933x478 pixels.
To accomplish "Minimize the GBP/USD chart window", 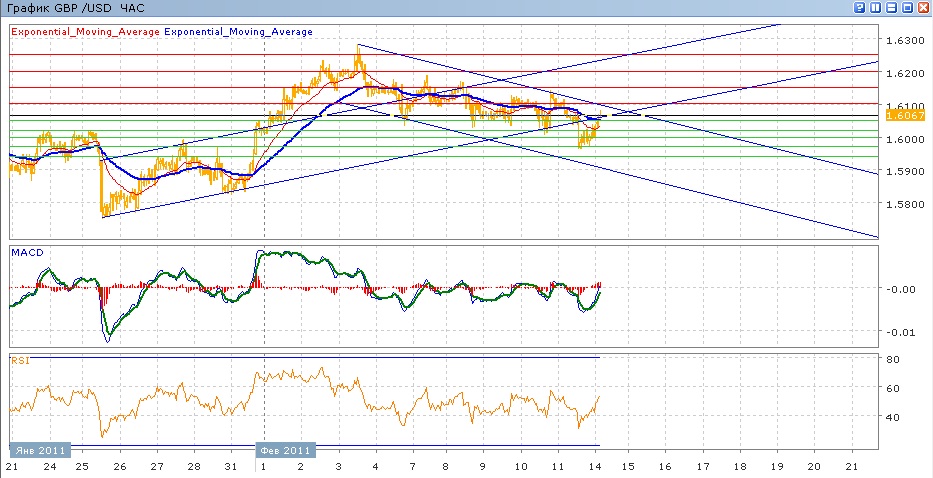I will tap(892, 7).
